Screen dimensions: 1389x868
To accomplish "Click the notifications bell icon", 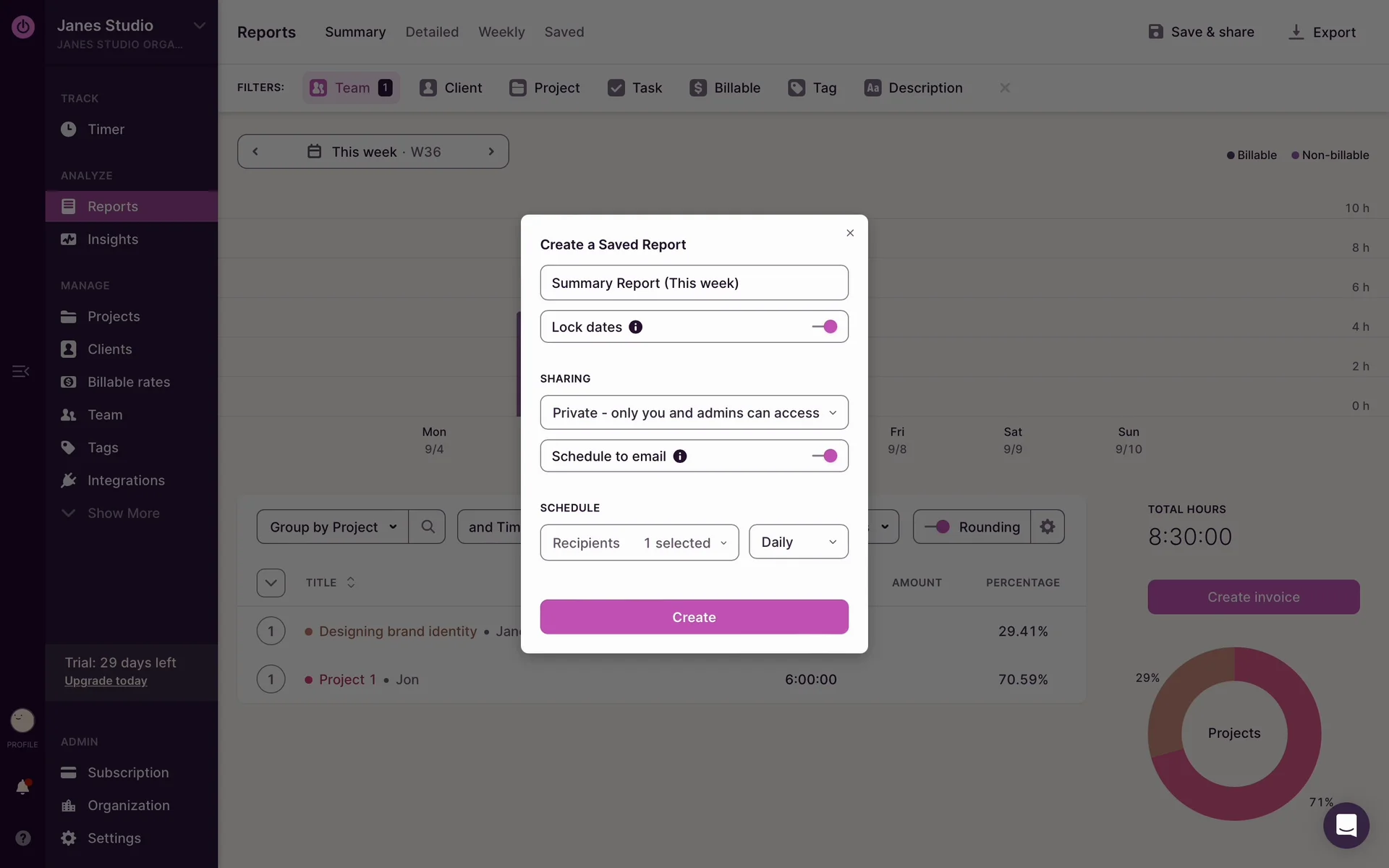I will click(22, 787).
